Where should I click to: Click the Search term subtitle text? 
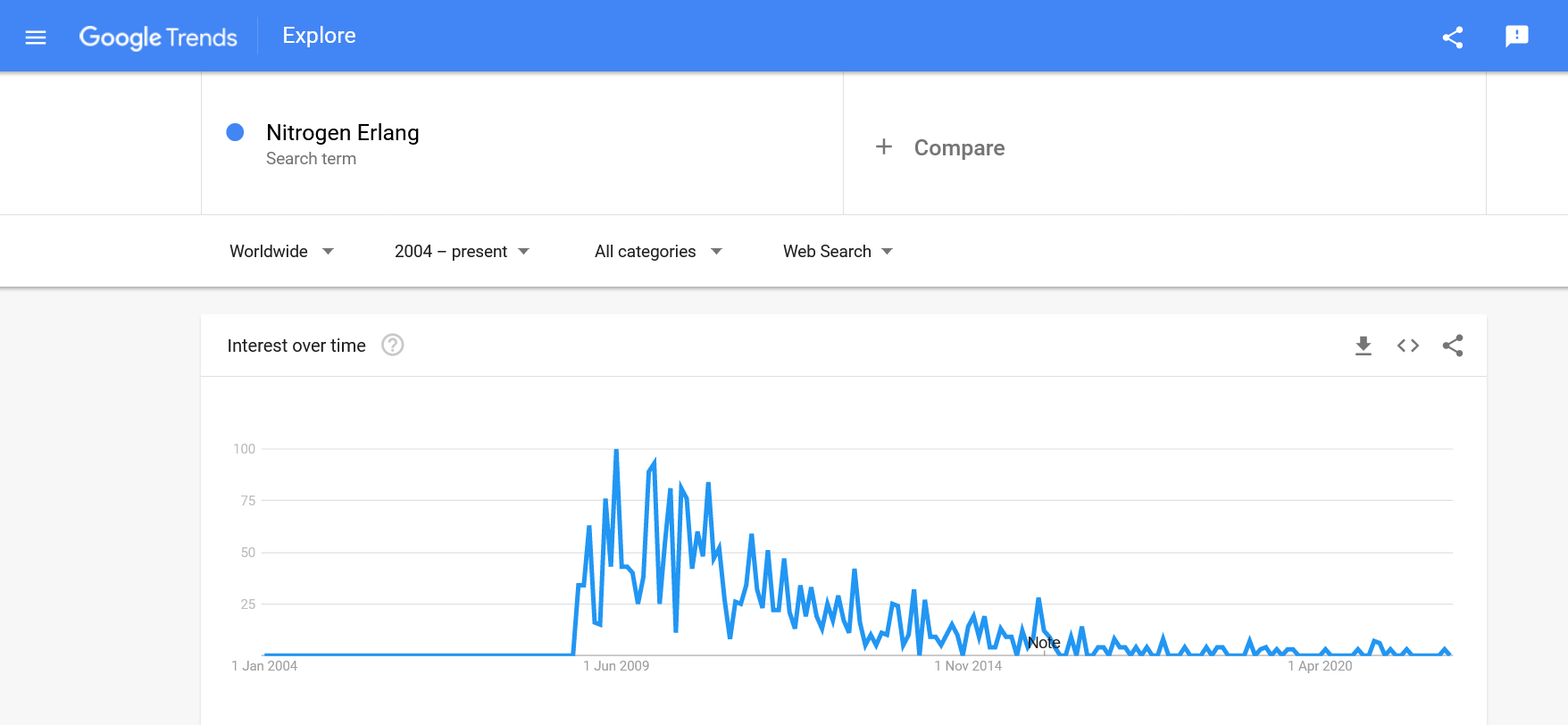(x=311, y=159)
